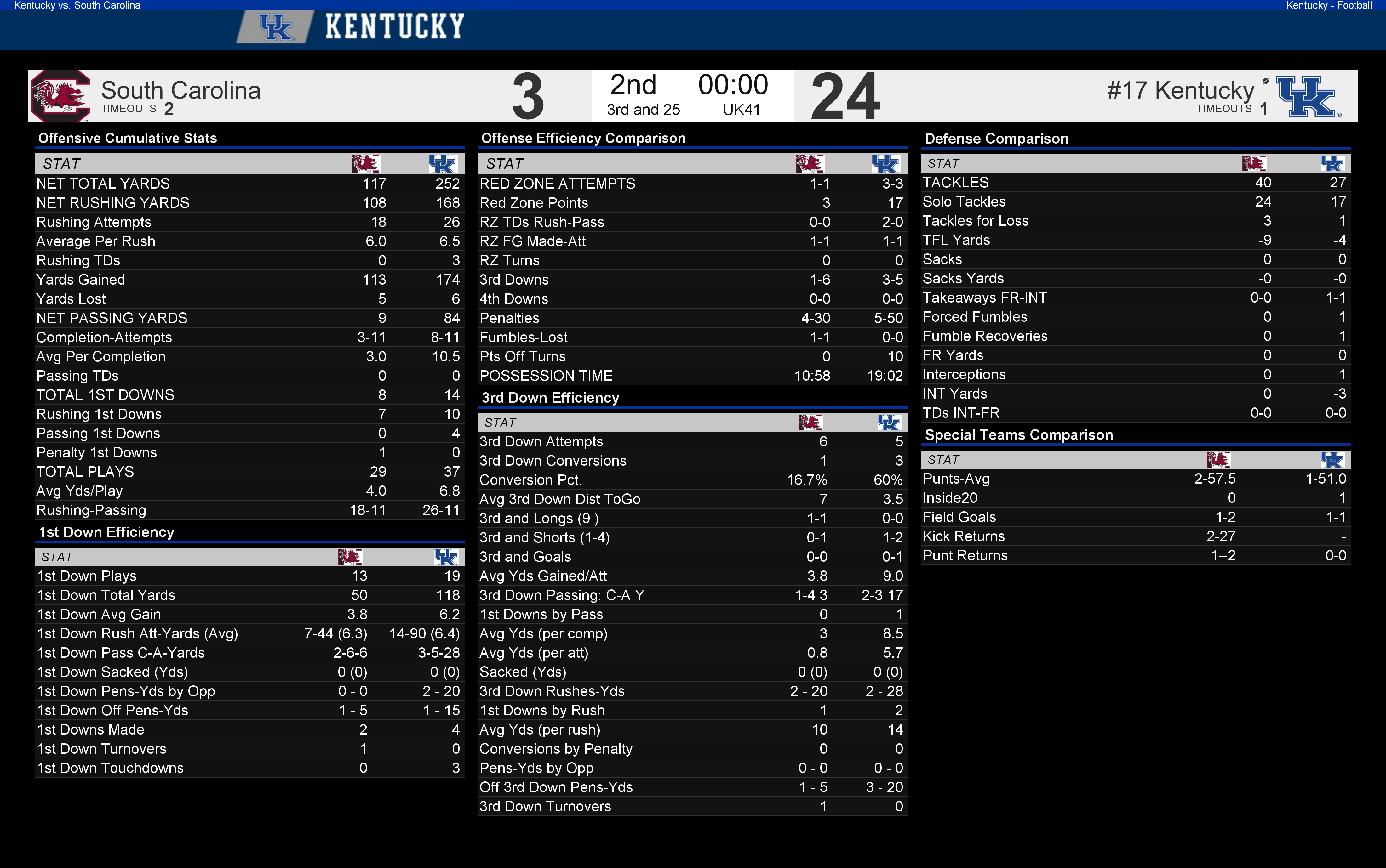Click the Kentucky - Football label at top right

(1329, 6)
